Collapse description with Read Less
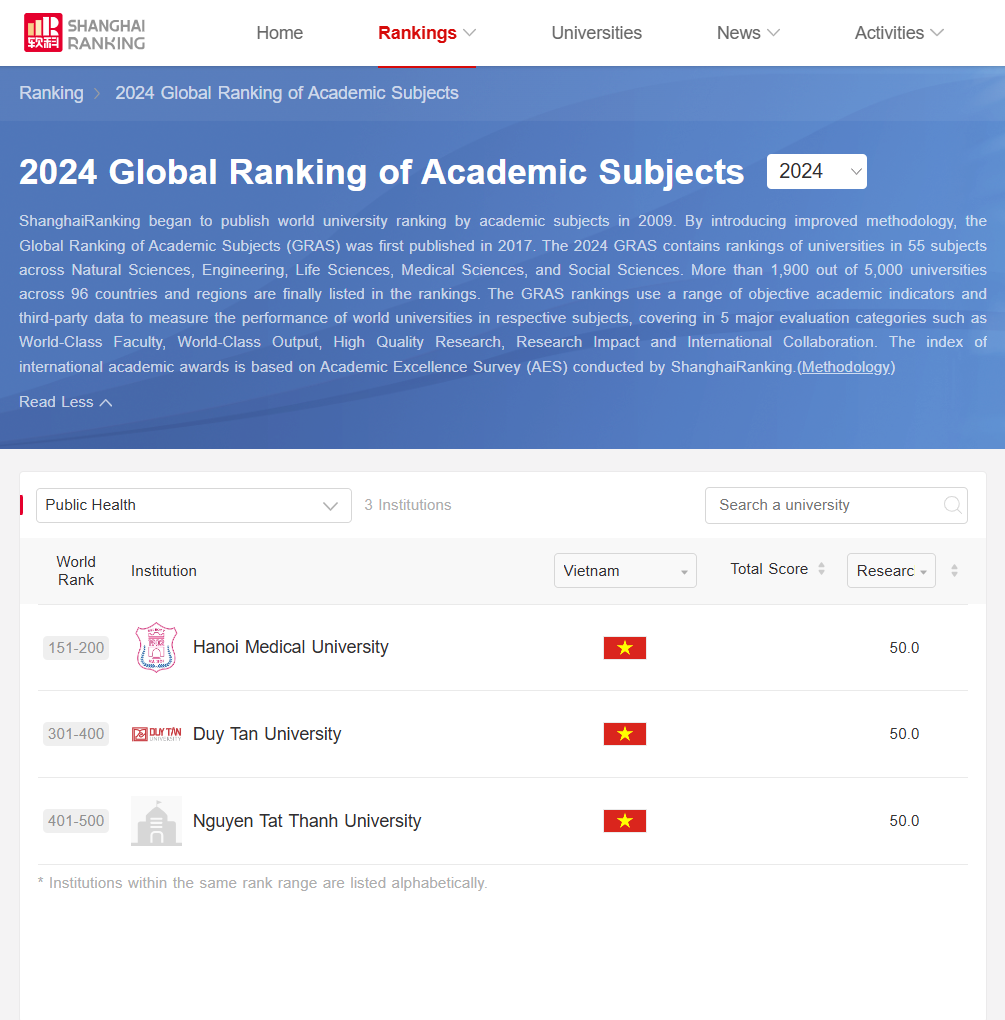The image size is (1005, 1020). [x=66, y=402]
